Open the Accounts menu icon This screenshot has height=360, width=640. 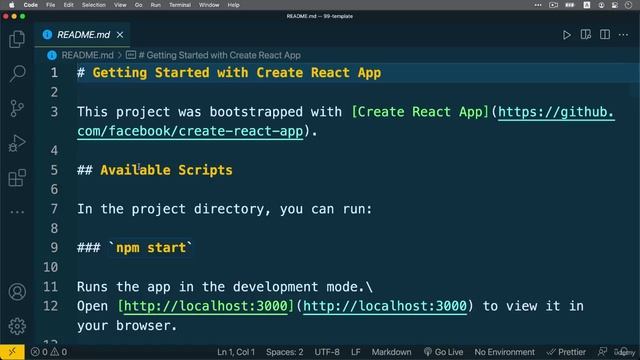17,292
